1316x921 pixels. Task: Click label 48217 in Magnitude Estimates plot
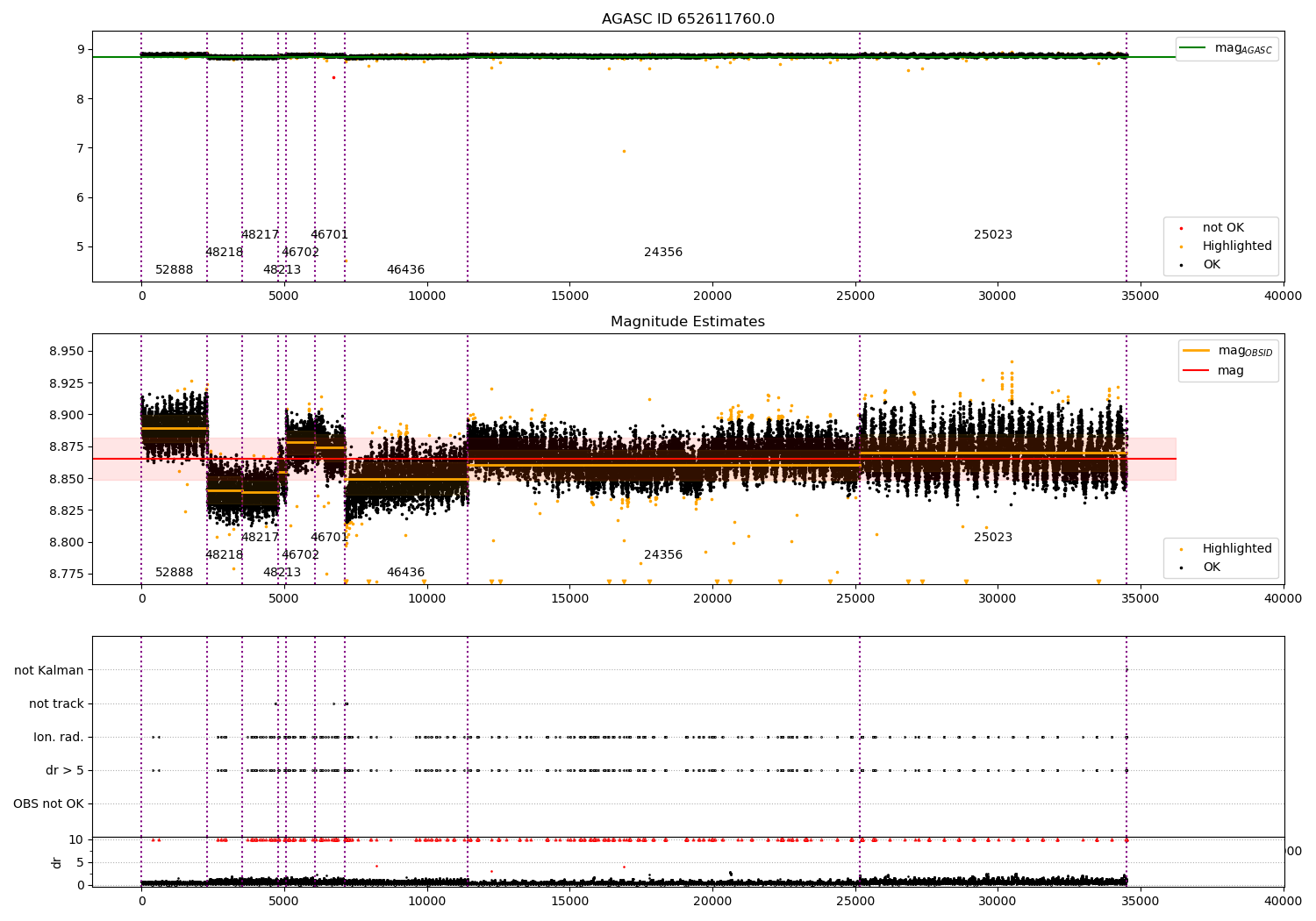click(260, 538)
